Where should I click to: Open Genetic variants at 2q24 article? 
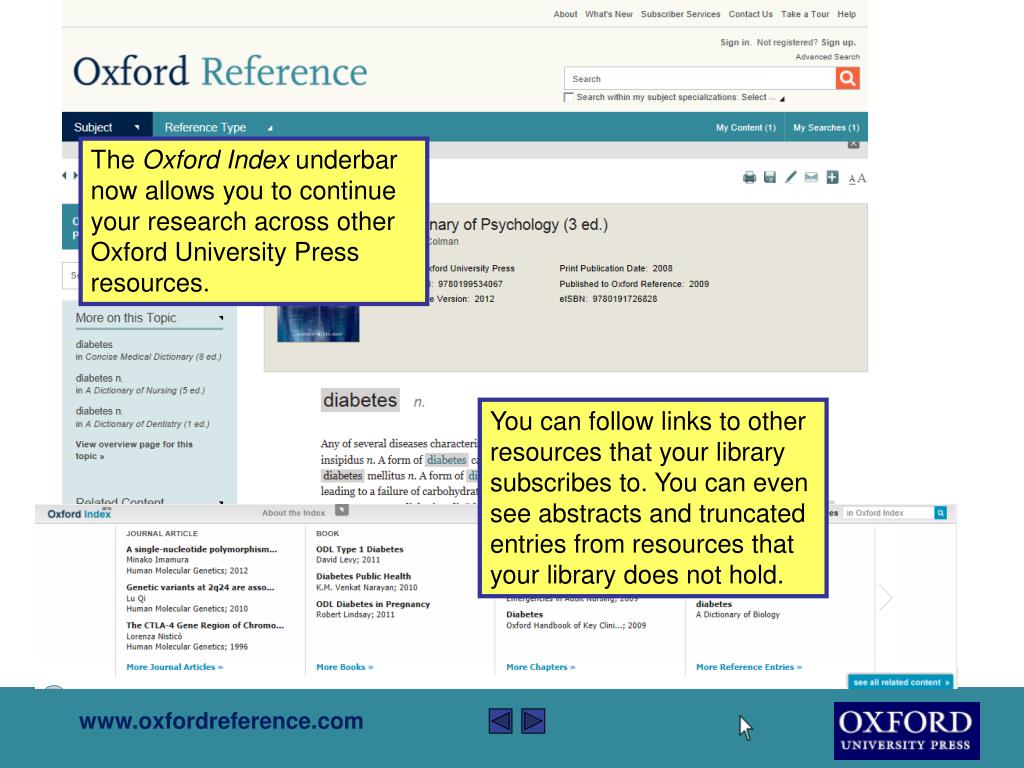tap(200, 587)
